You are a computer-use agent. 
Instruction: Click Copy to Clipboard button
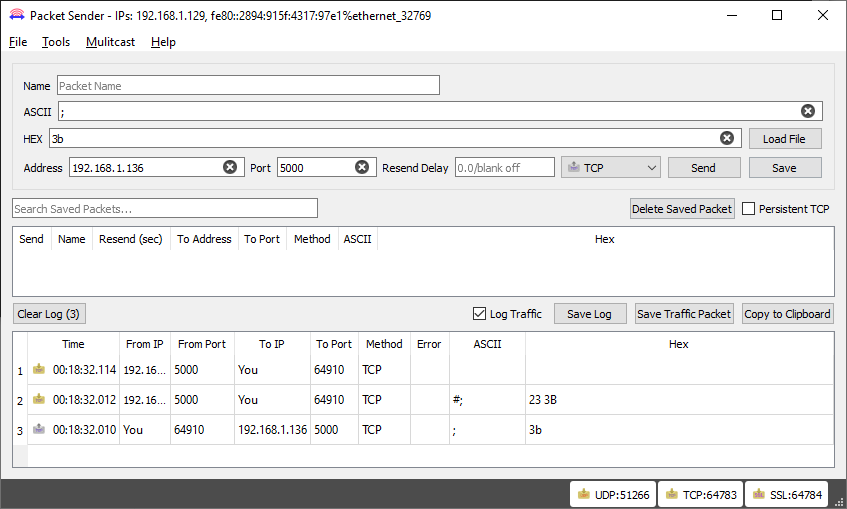pyautogui.click(x=788, y=314)
